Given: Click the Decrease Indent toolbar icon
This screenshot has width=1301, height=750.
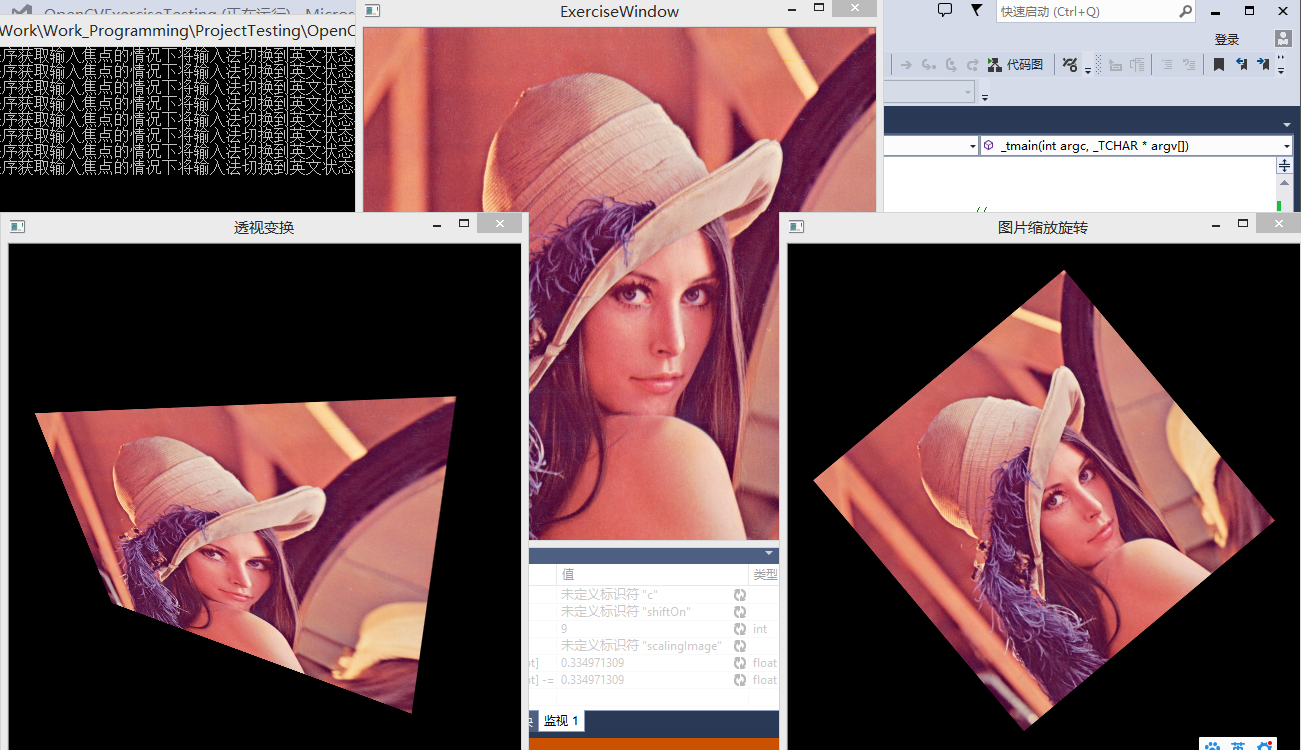Looking at the screenshot, I should (x=1115, y=65).
